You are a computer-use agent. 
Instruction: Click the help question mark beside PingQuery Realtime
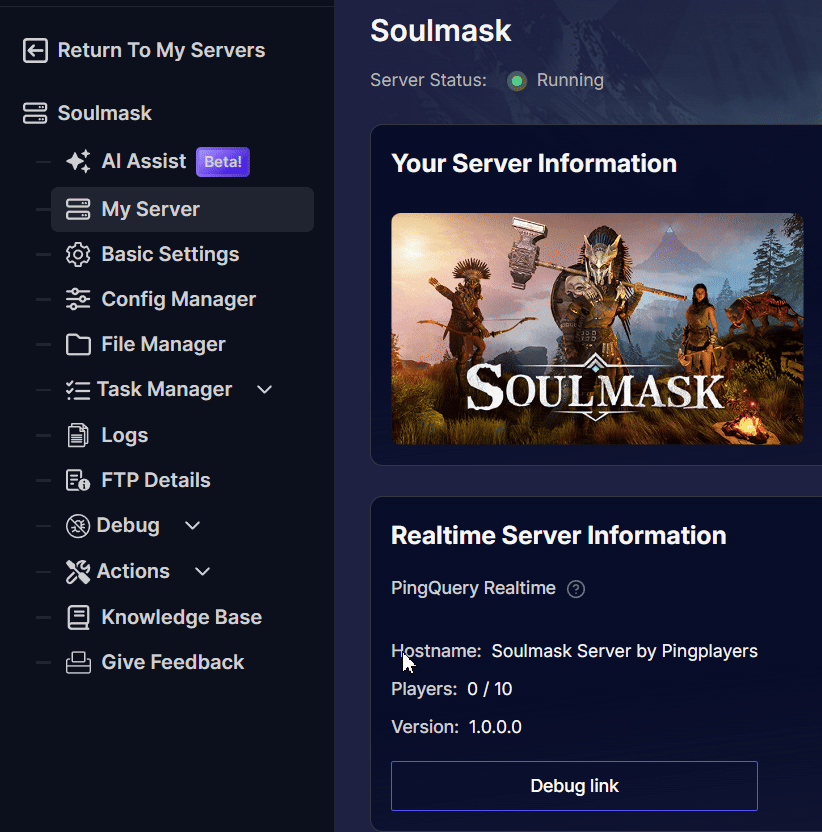(576, 589)
